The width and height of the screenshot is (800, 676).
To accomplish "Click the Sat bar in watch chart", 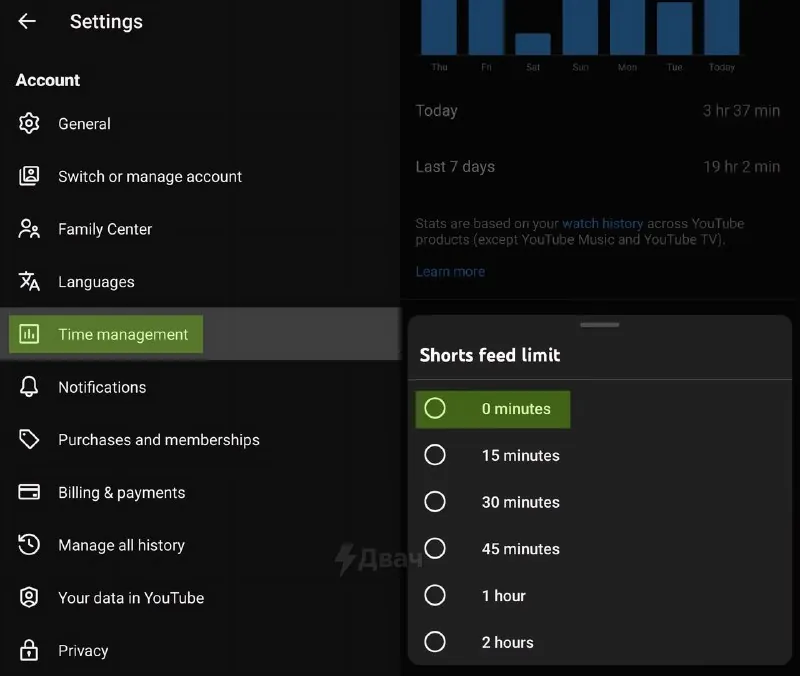I will point(533,44).
